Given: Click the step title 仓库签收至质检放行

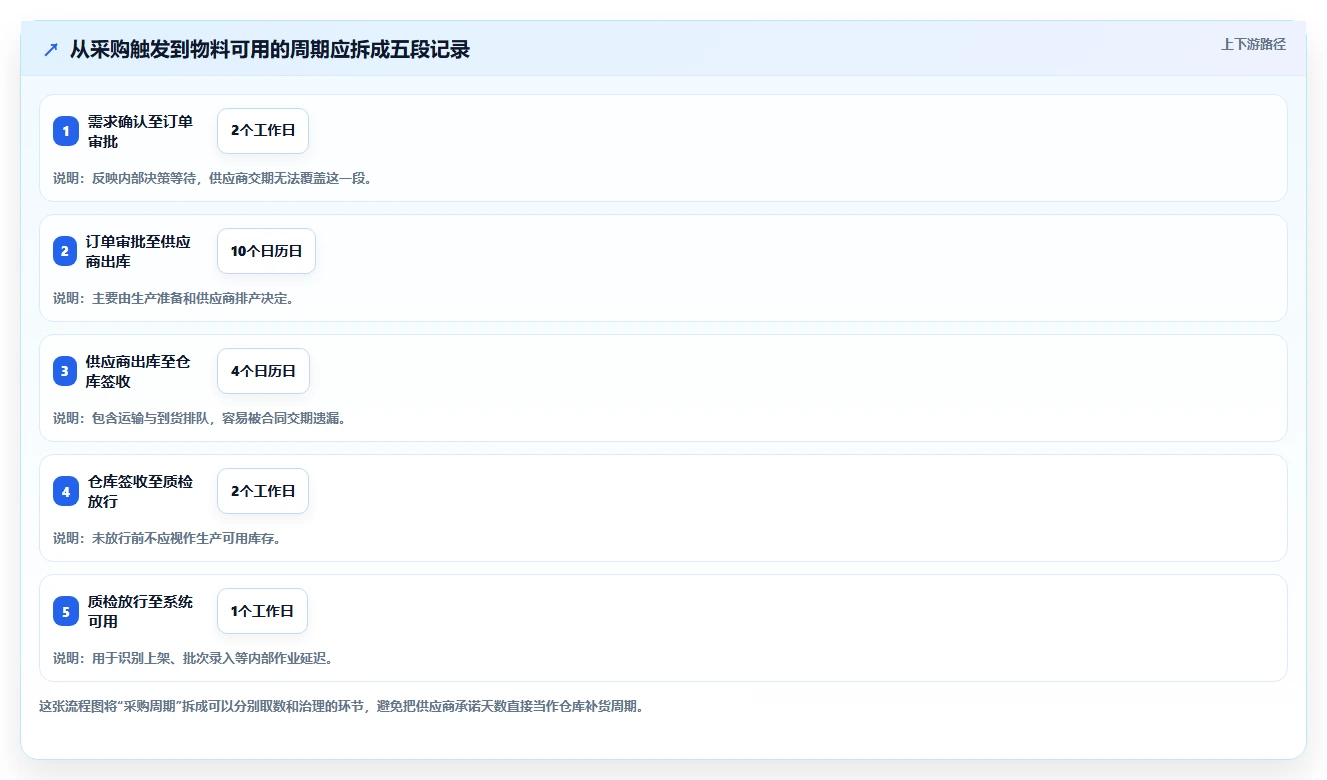Looking at the screenshot, I should 140,491.
